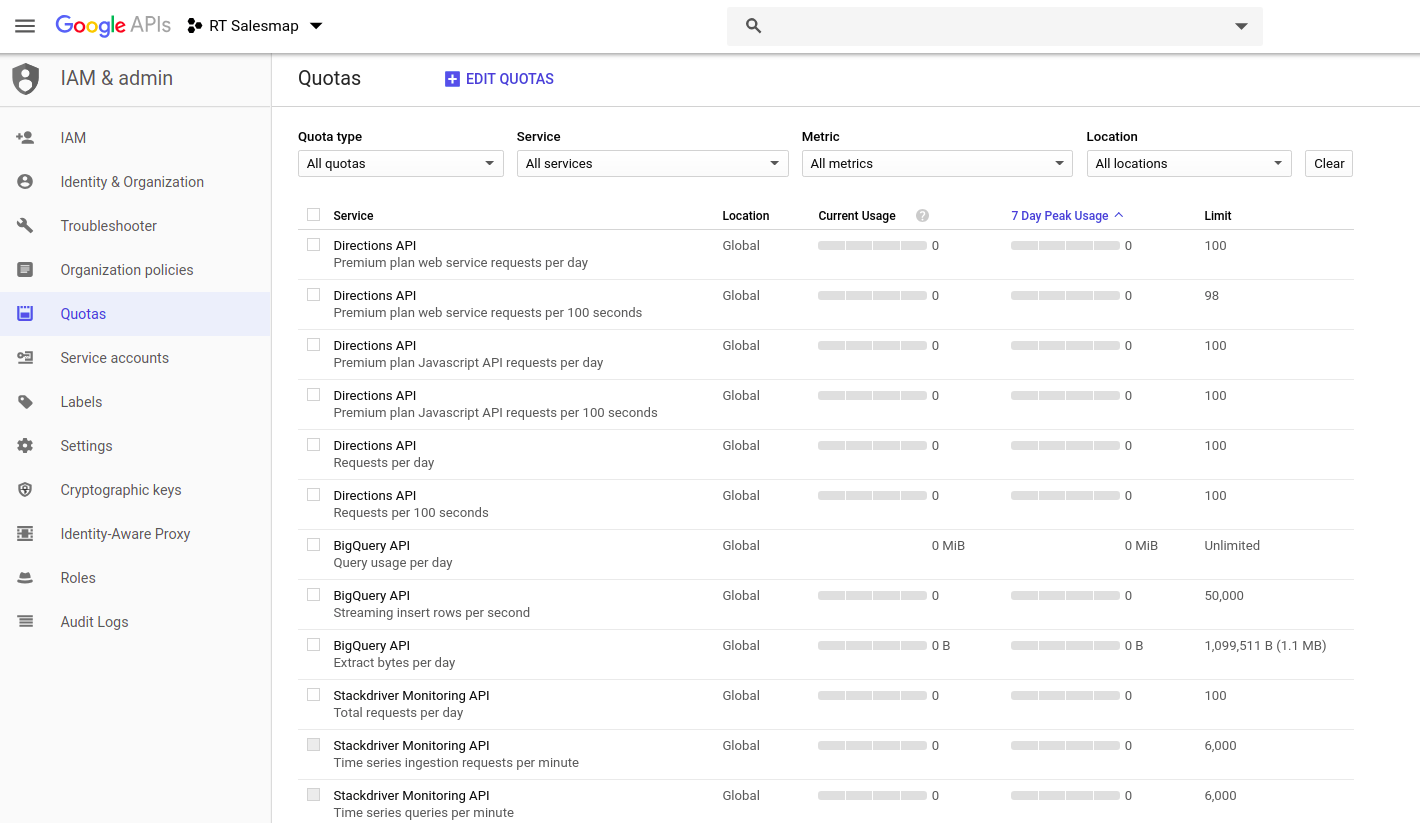Click the Settings gear icon
Viewport: 1420px width, 823px height.
click(25, 446)
